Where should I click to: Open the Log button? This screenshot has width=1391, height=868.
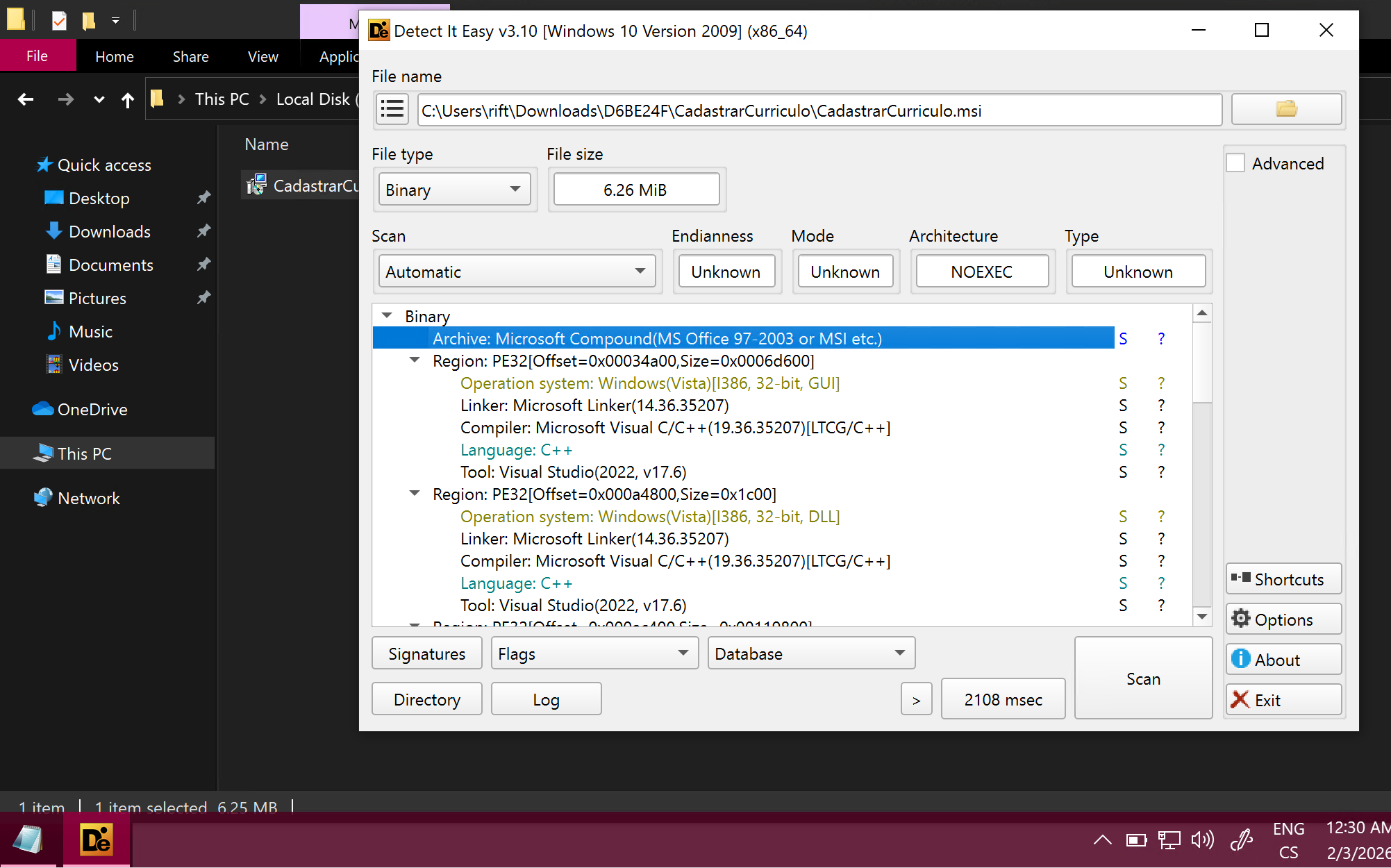tap(547, 699)
